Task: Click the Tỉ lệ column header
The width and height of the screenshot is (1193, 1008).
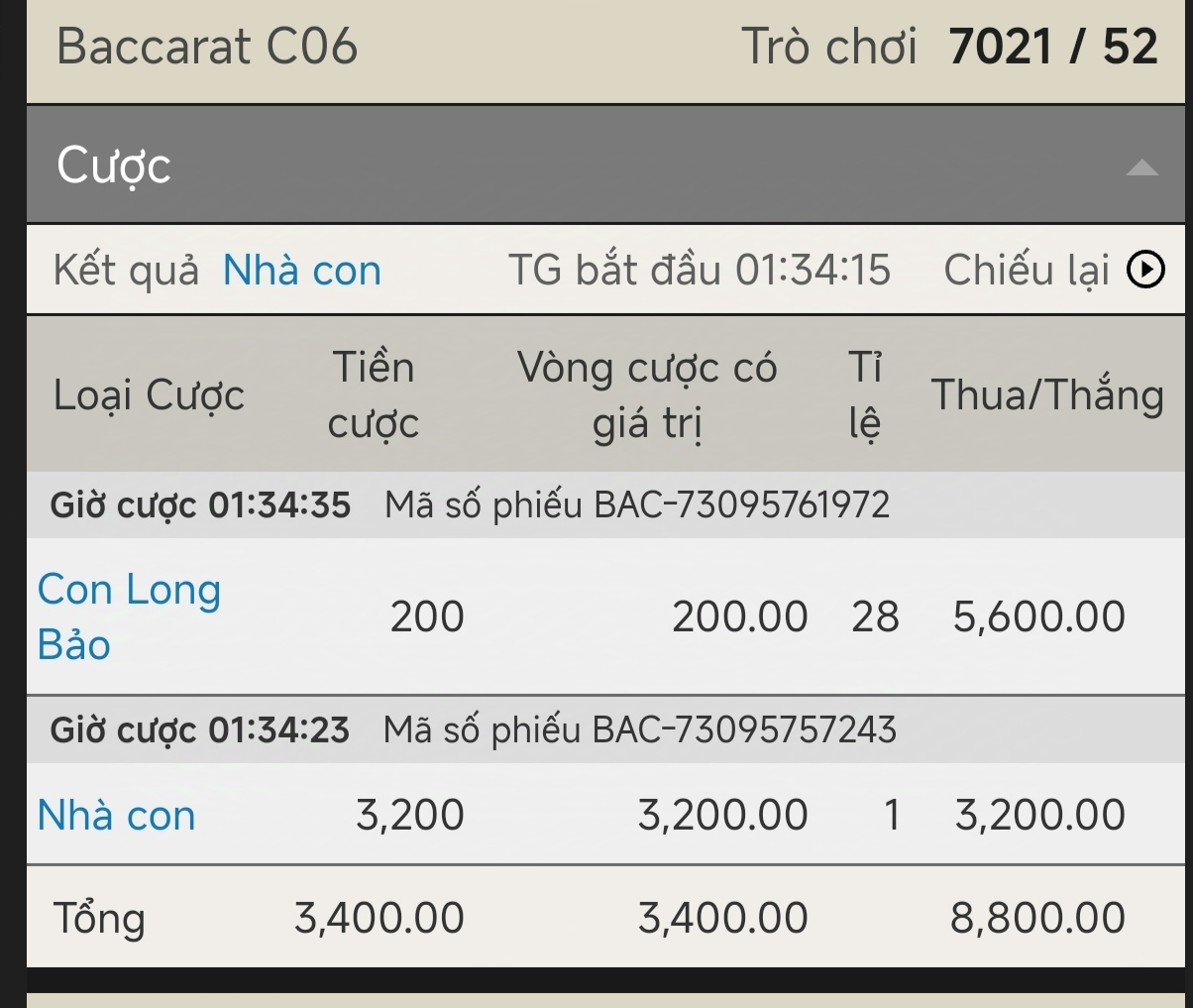Action: [x=864, y=395]
